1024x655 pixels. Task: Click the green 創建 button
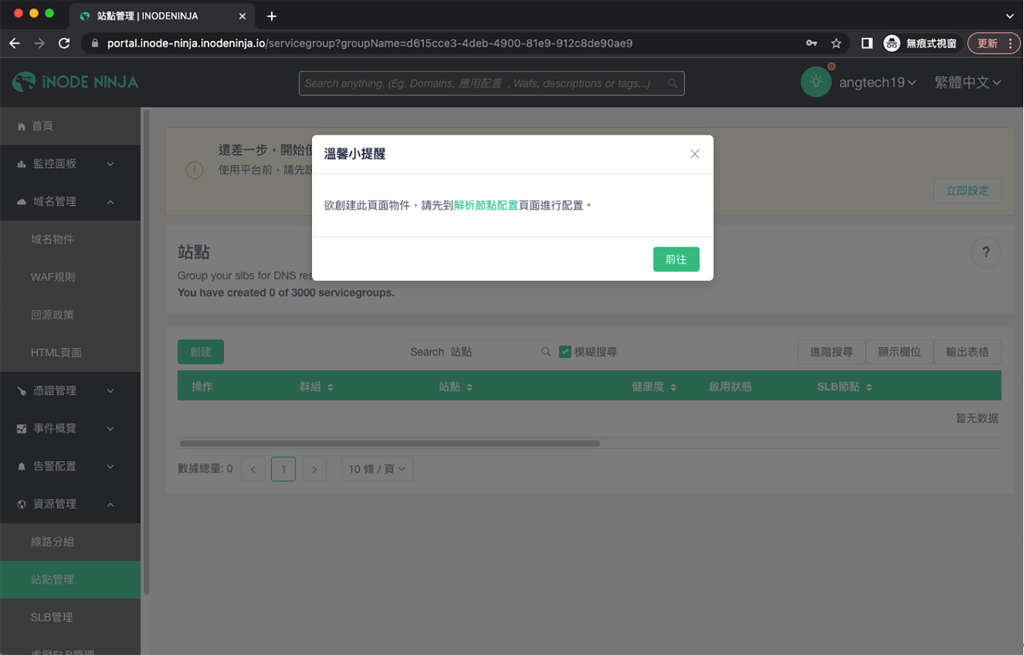click(200, 352)
